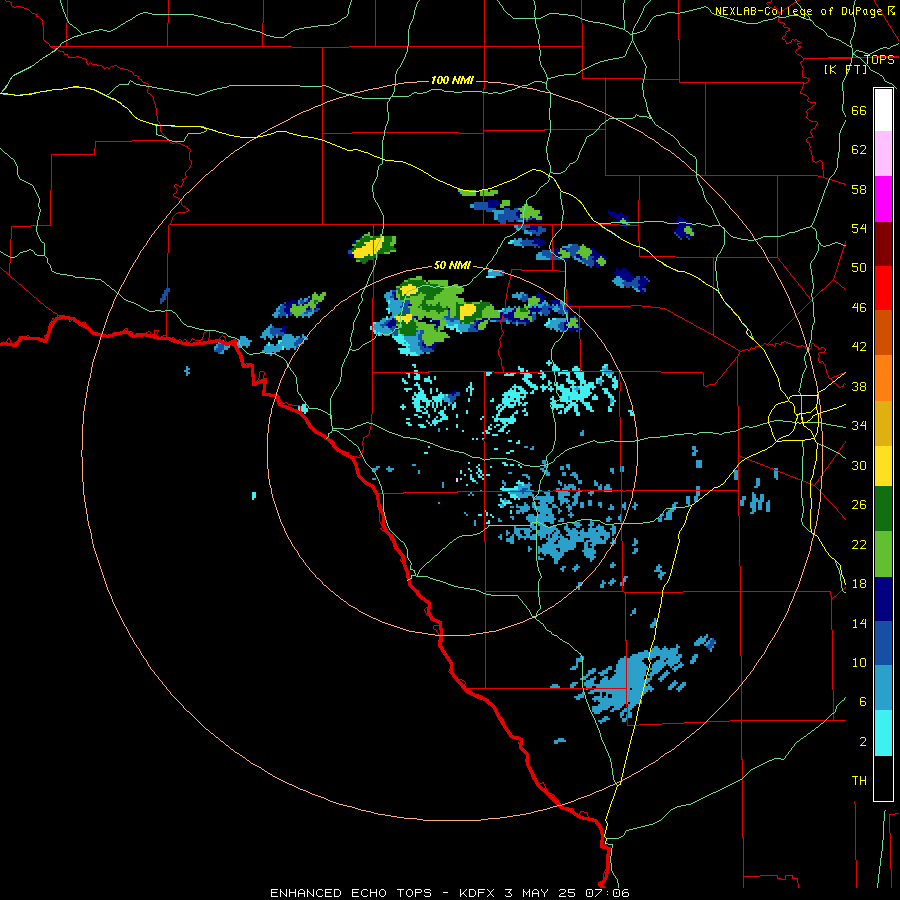
Task: Click the ENHANCED ECHO TOPS caption text
Action: tap(351, 893)
